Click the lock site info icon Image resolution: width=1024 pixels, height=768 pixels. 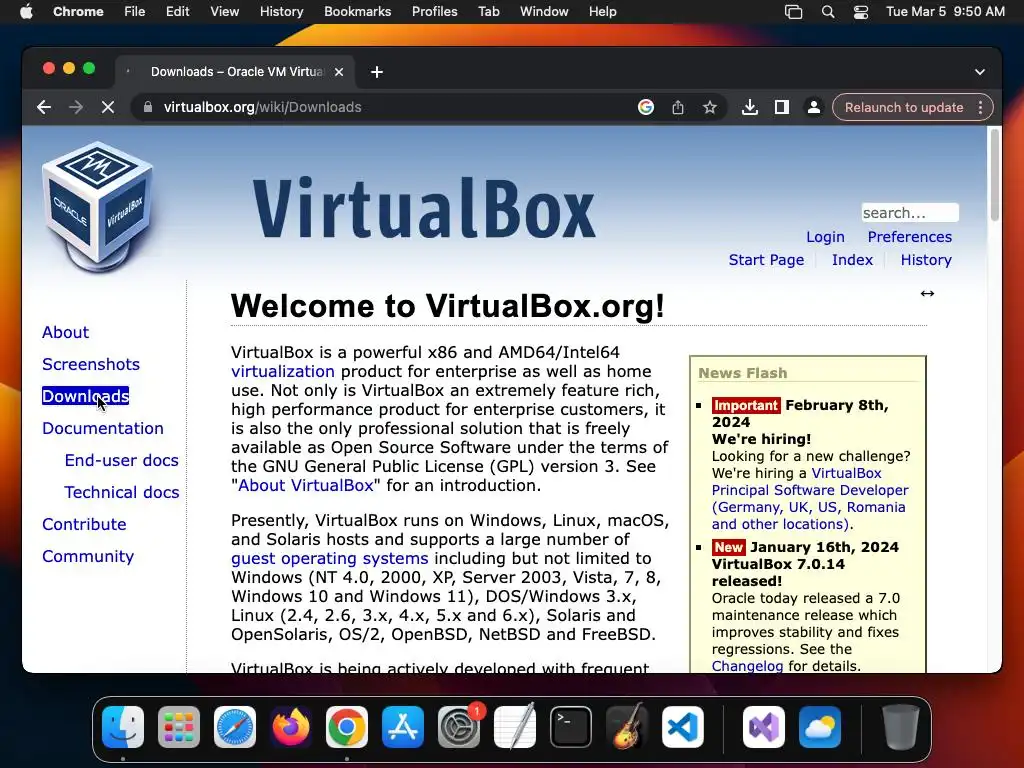(x=148, y=107)
